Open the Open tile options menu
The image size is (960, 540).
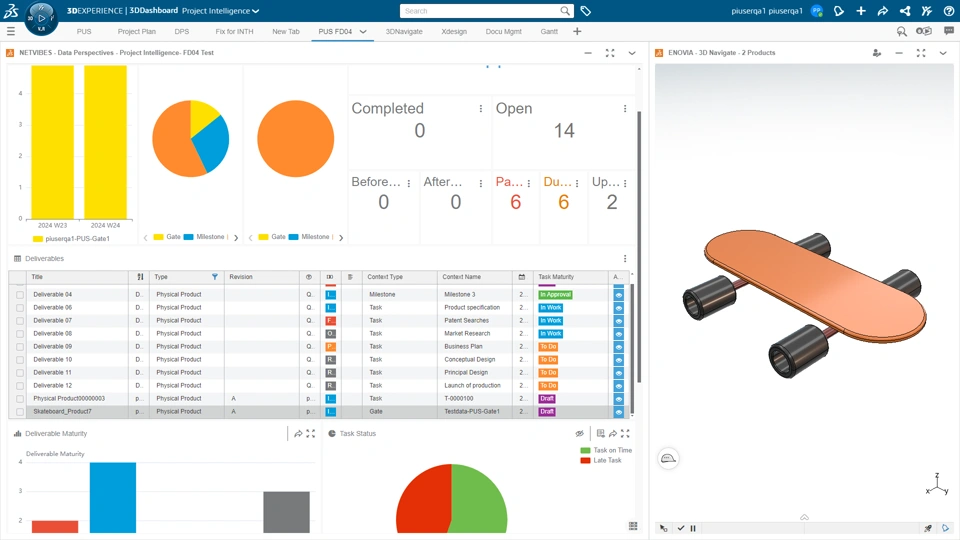click(x=625, y=108)
